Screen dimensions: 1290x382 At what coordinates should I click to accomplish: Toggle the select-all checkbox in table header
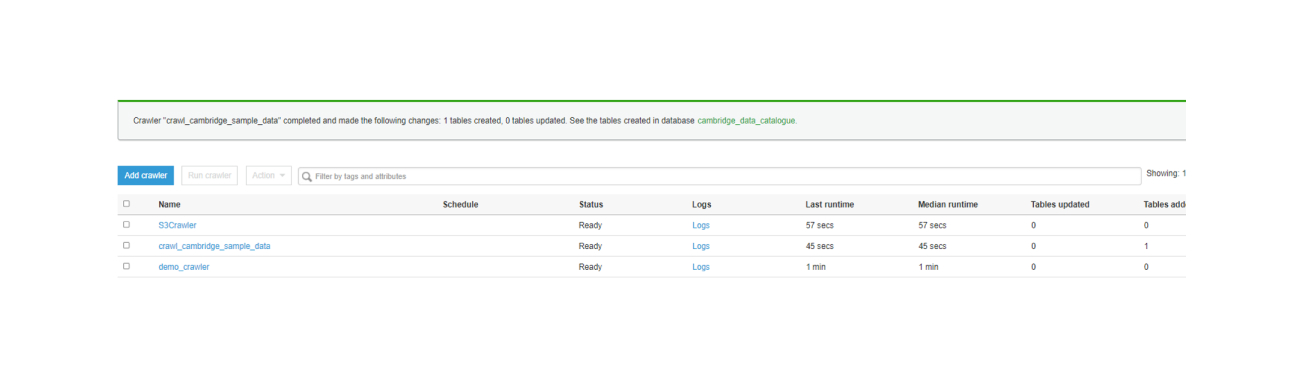click(126, 204)
